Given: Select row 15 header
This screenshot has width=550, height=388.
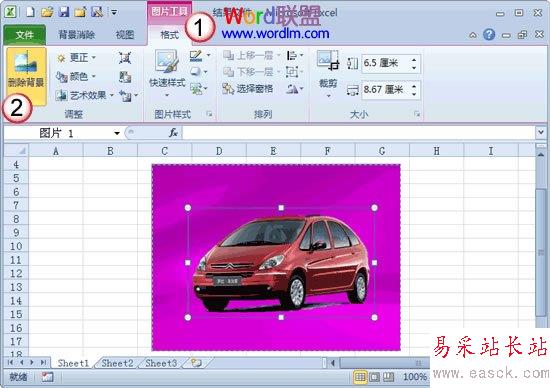Looking at the screenshot, I should pos(16,314).
